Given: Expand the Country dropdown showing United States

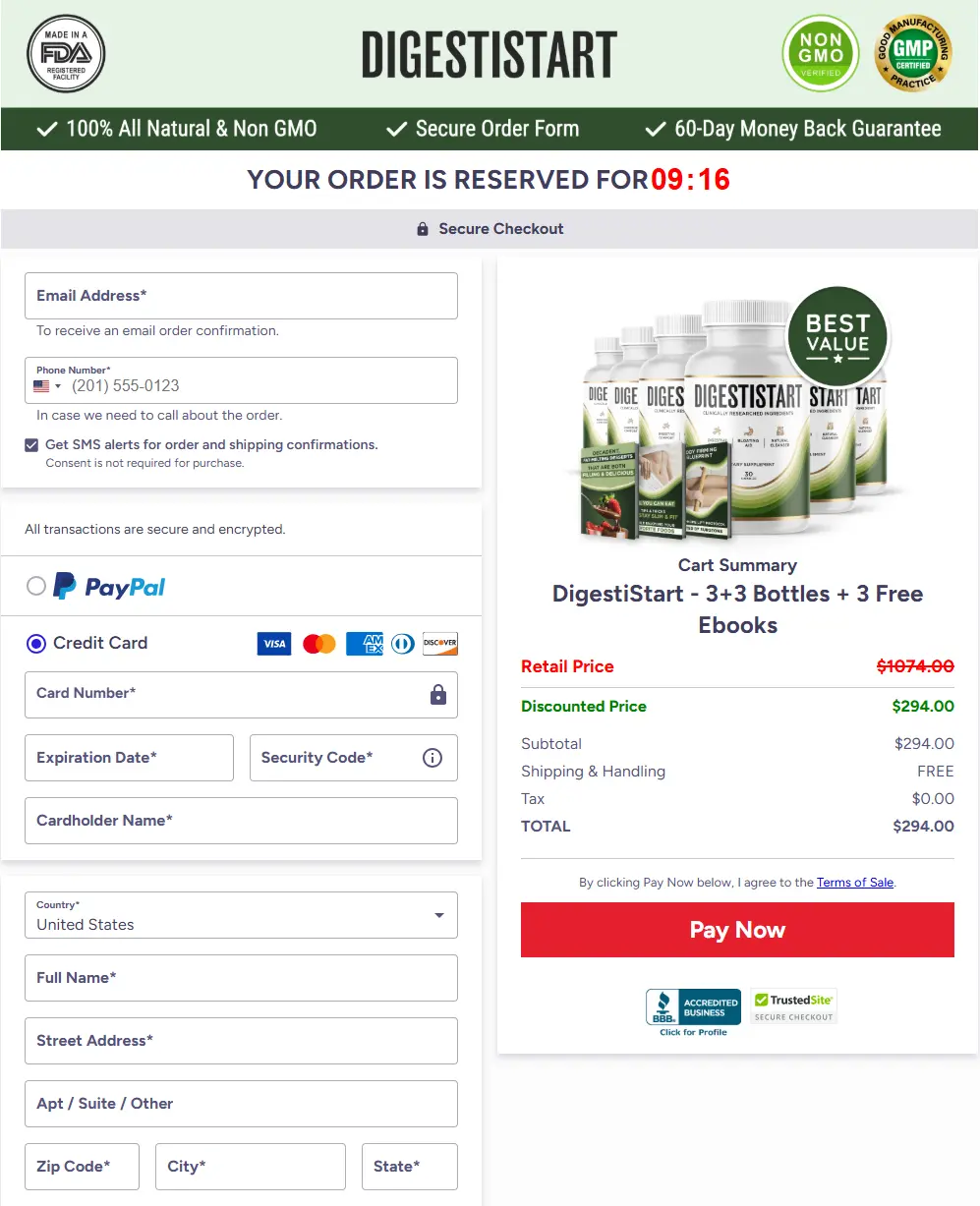Looking at the screenshot, I should 241,915.
